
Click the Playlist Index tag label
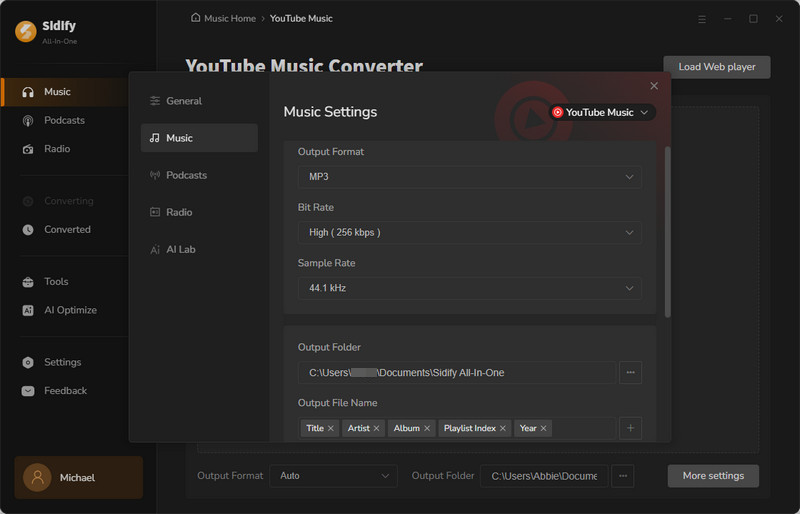469,428
